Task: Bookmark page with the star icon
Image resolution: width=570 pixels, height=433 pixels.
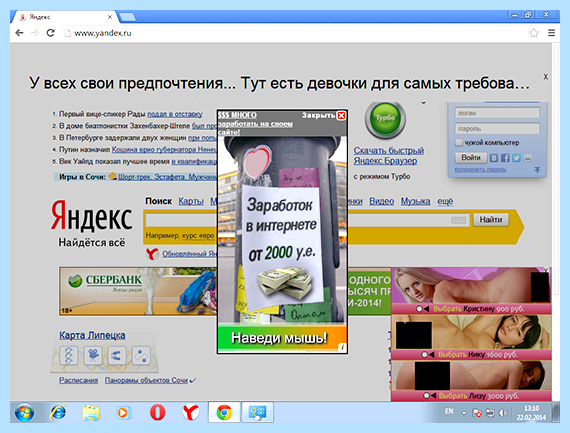Action: (x=534, y=33)
